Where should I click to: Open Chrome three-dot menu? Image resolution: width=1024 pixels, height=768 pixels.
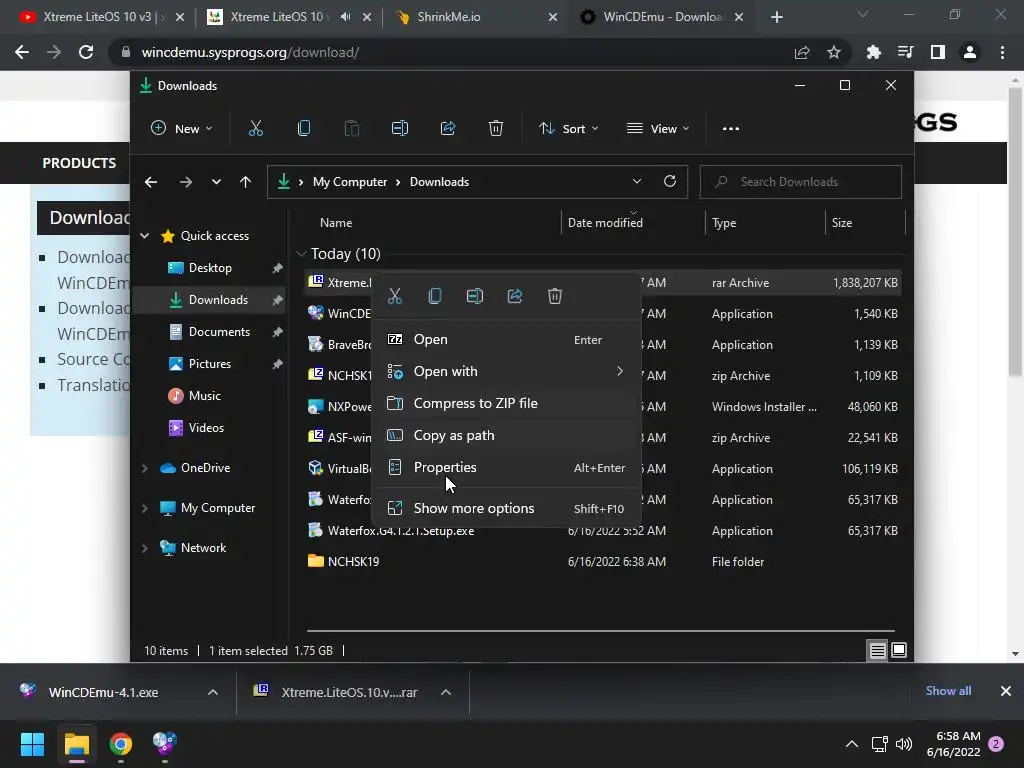(x=1002, y=52)
